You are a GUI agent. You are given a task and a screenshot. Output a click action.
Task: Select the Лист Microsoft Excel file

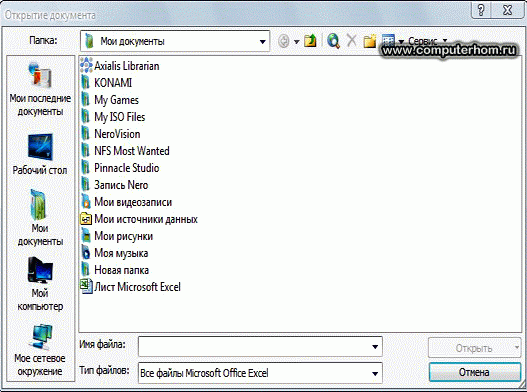(130, 287)
